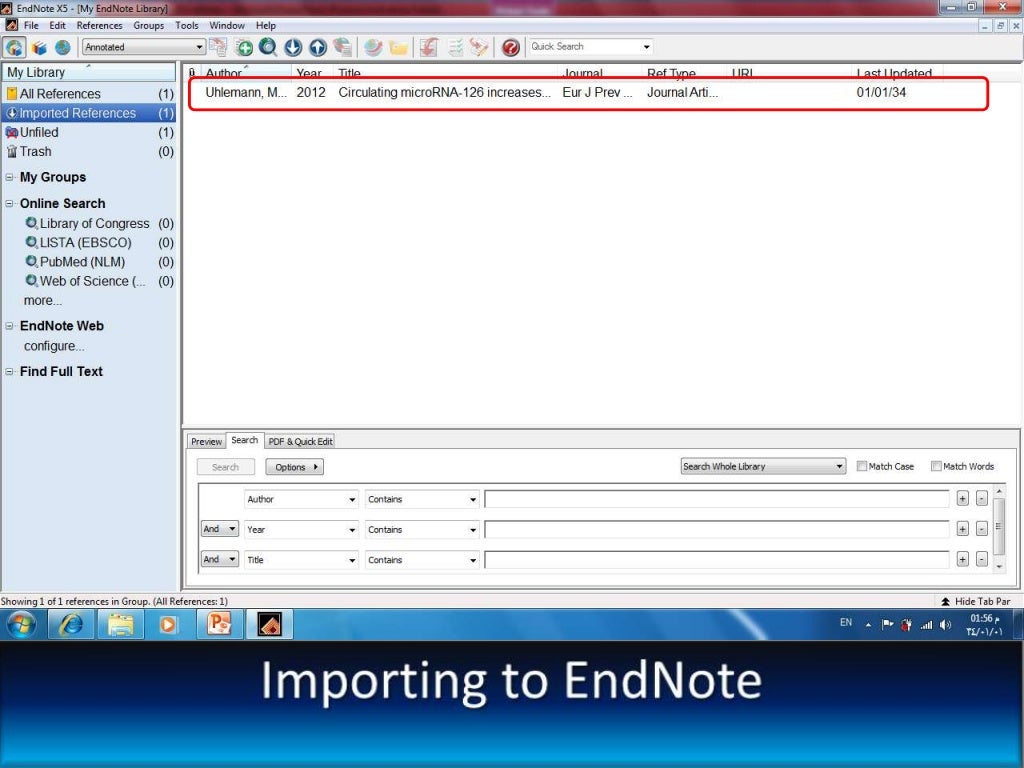1024x768 pixels.
Task: Click the Author row search text field
Action: [x=716, y=500]
